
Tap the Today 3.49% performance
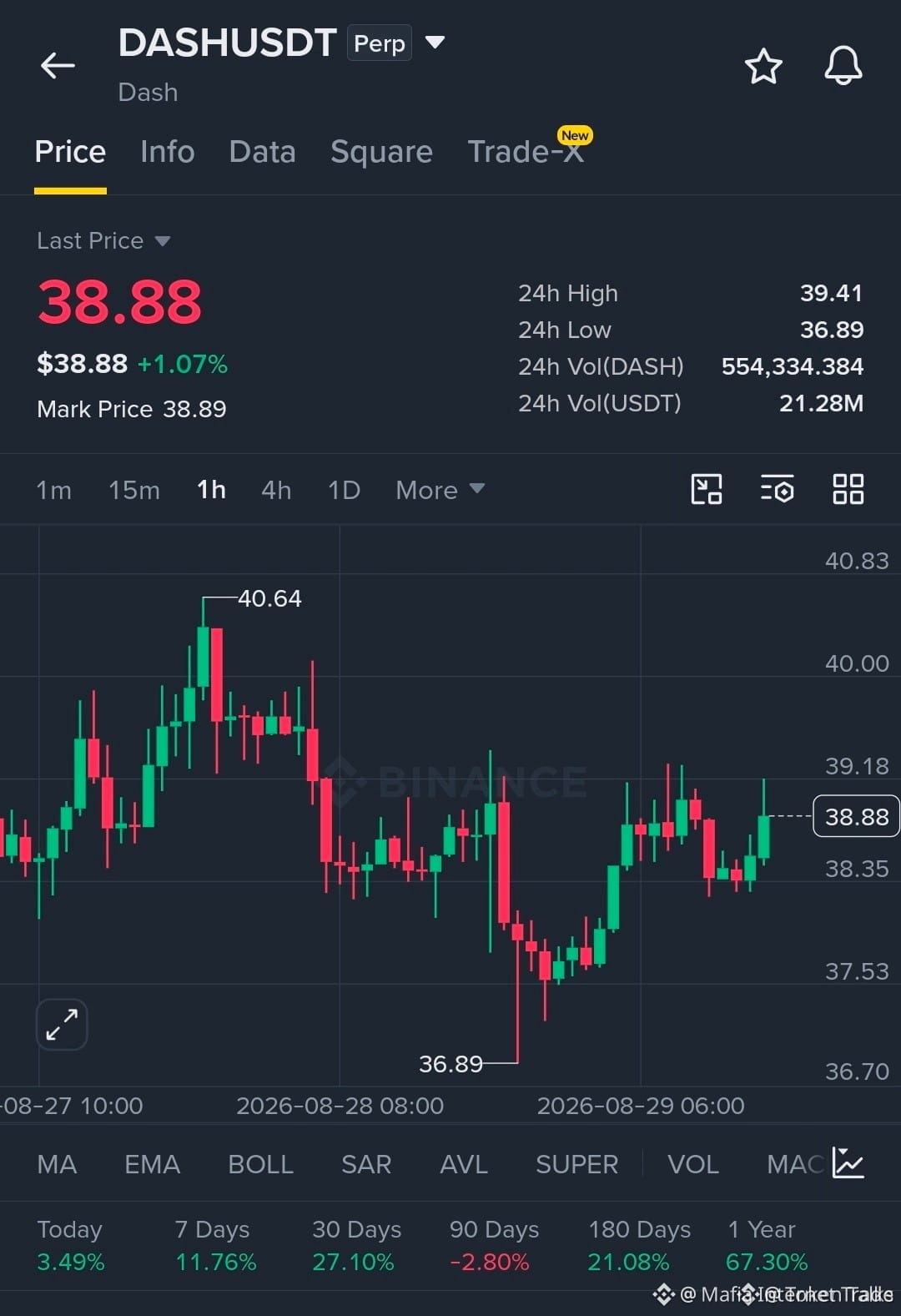[x=70, y=1246]
